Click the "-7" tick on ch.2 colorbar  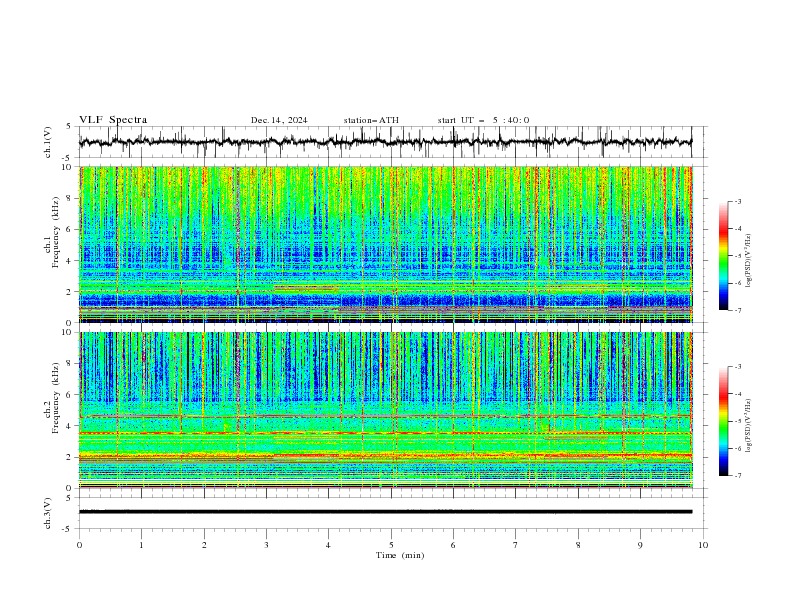(737, 476)
